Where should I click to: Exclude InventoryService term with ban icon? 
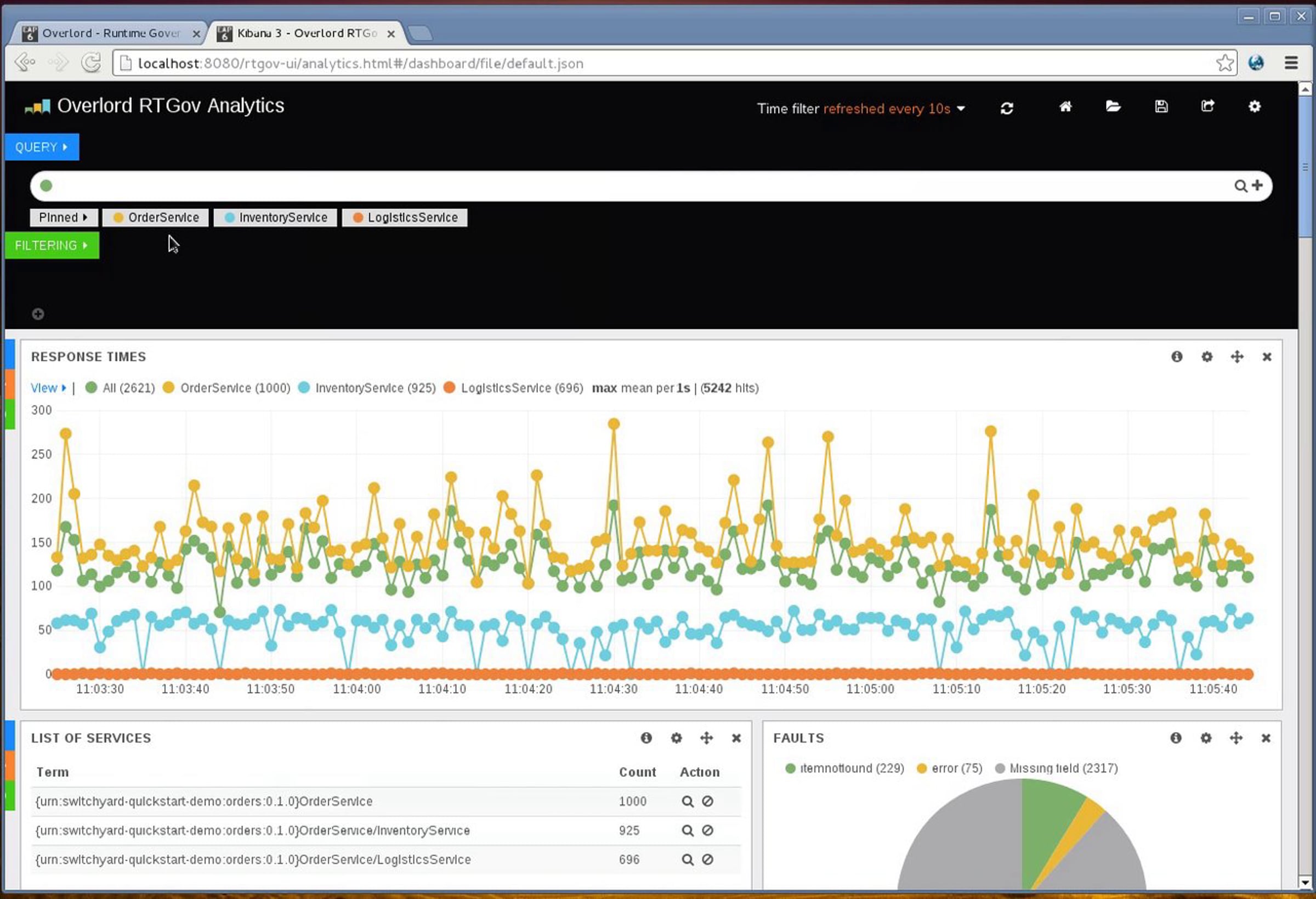707,830
